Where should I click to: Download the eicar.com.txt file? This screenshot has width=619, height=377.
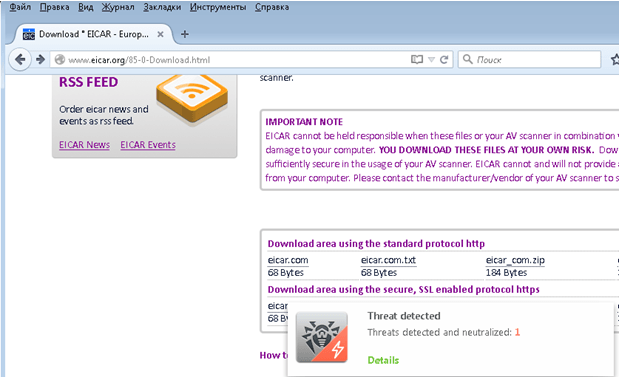(388, 260)
